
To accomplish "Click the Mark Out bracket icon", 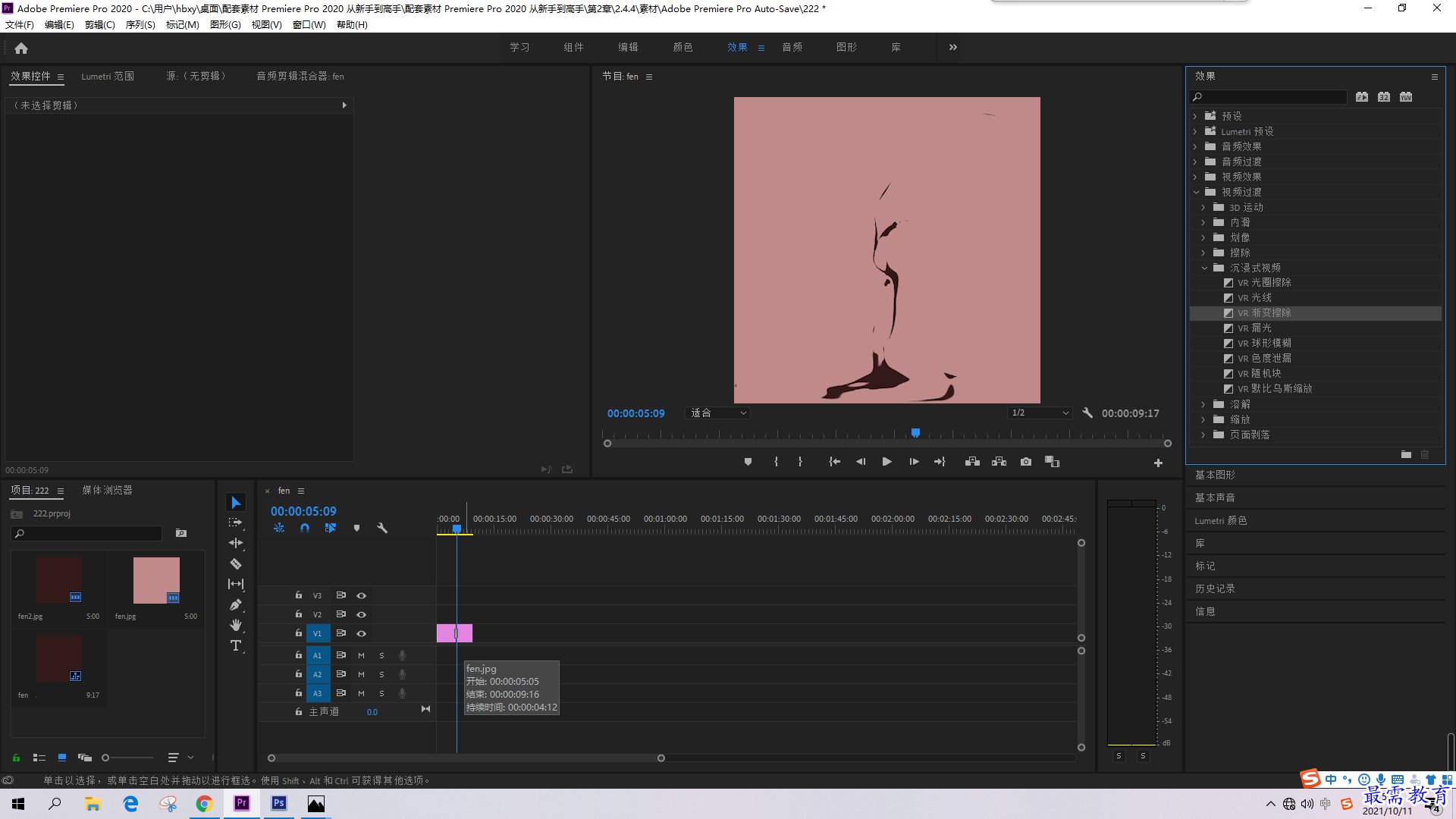I will tap(800, 462).
